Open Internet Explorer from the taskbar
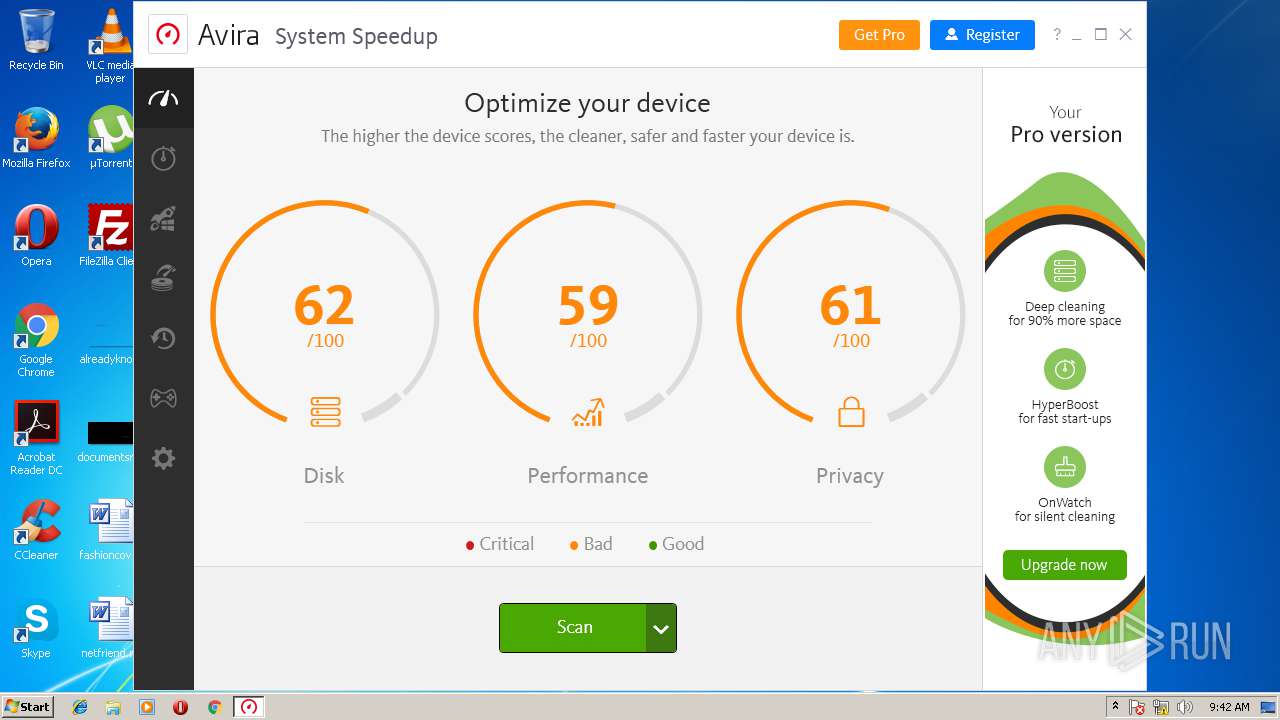This screenshot has height=720, width=1280. [80, 707]
